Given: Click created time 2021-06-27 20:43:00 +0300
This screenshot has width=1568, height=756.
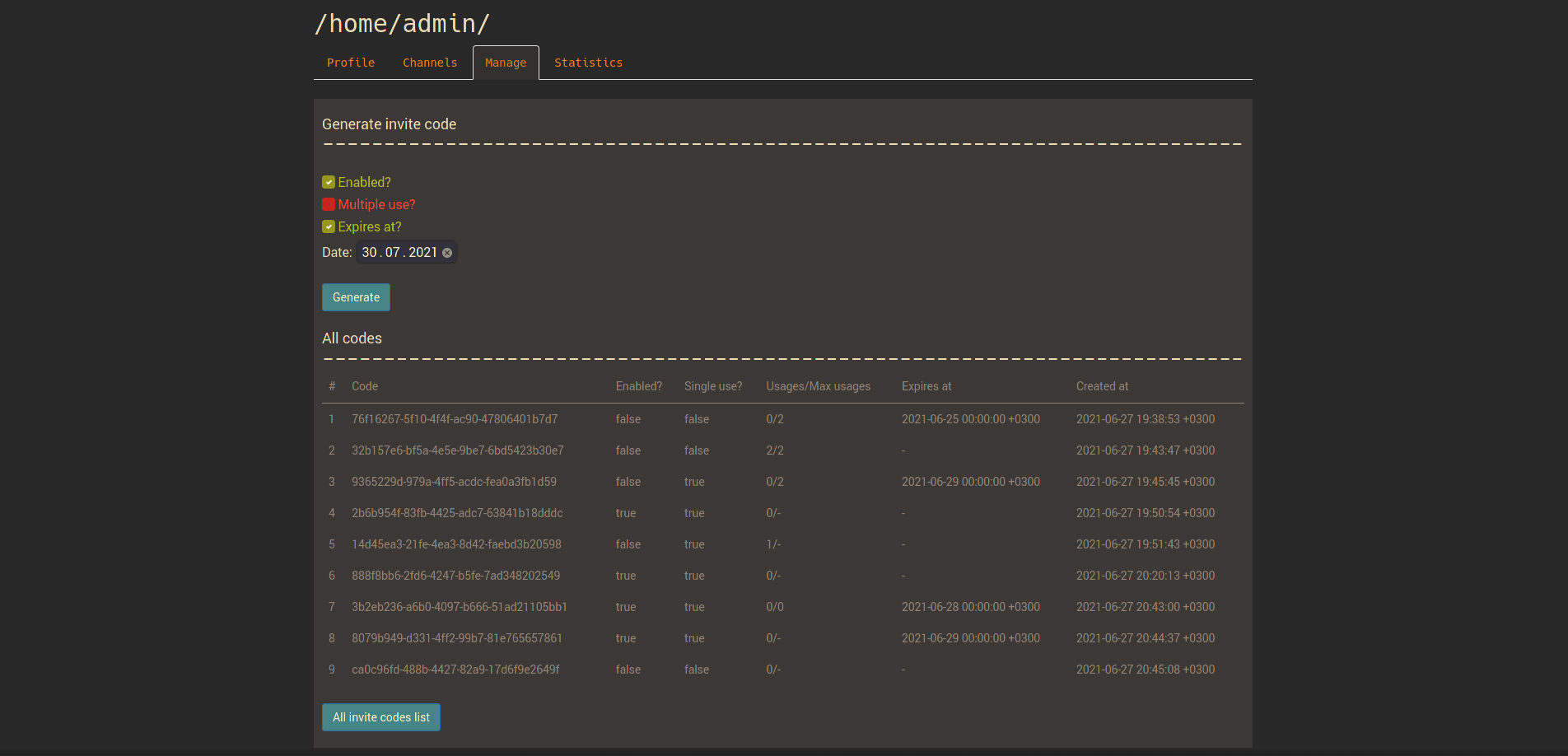Looking at the screenshot, I should [x=1146, y=607].
